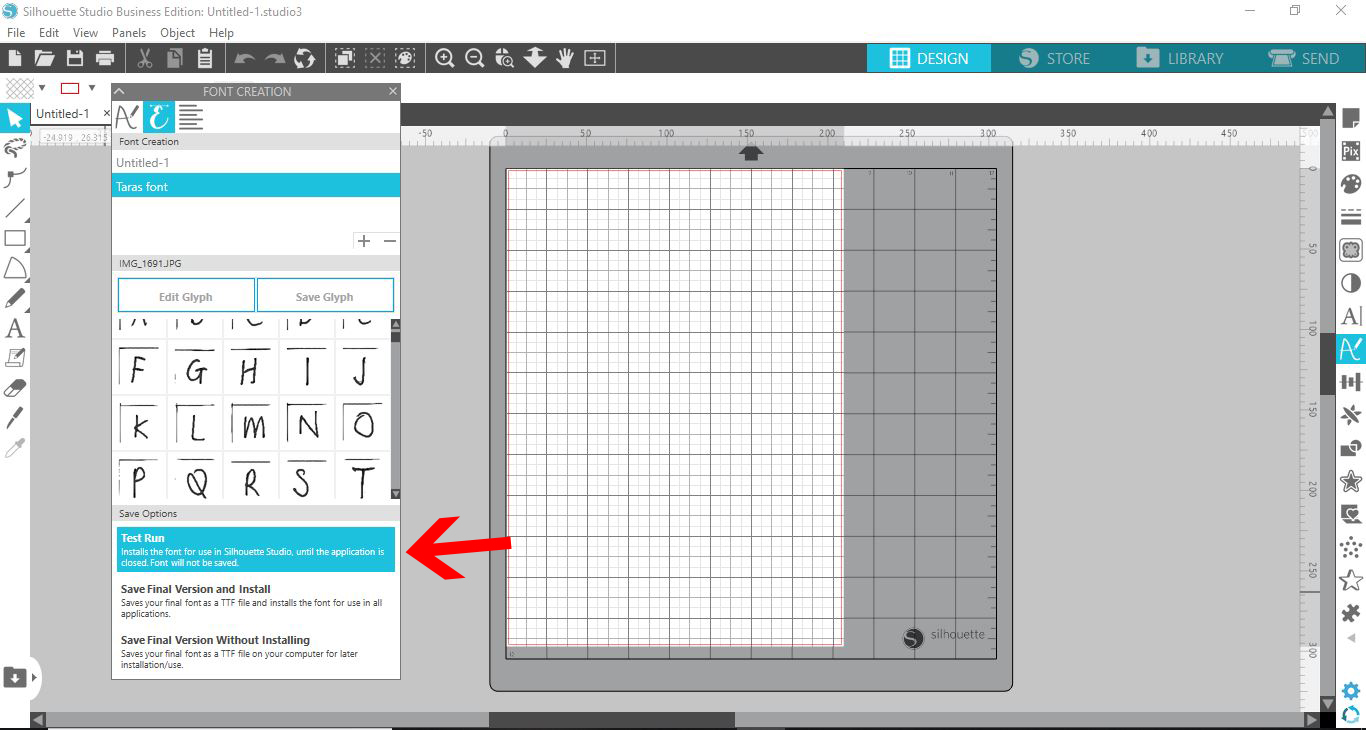This screenshot has width=1366, height=730.
Task: Click the Deselect All icon
Action: click(x=375, y=58)
